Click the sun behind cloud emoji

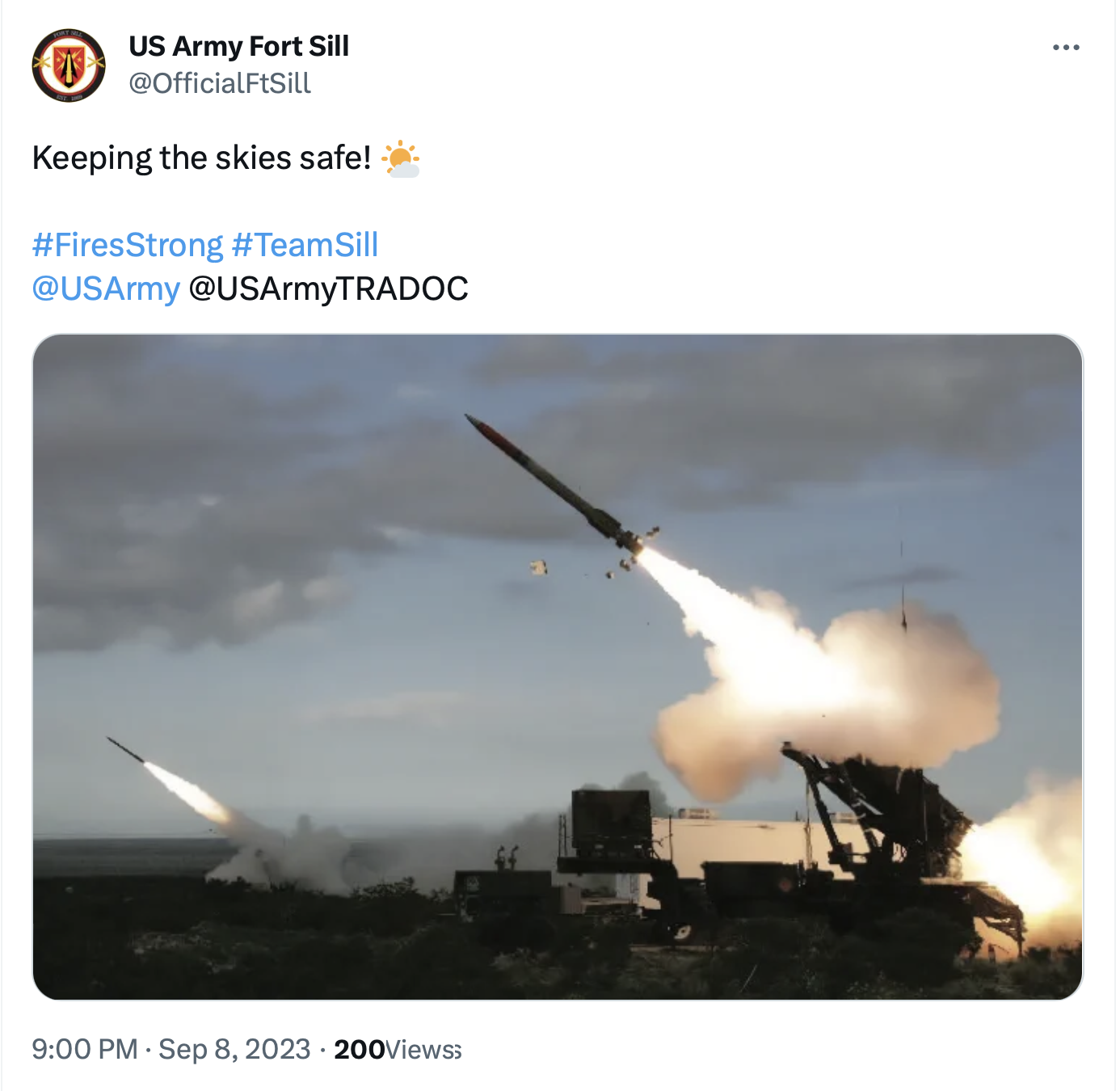coord(401,158)
